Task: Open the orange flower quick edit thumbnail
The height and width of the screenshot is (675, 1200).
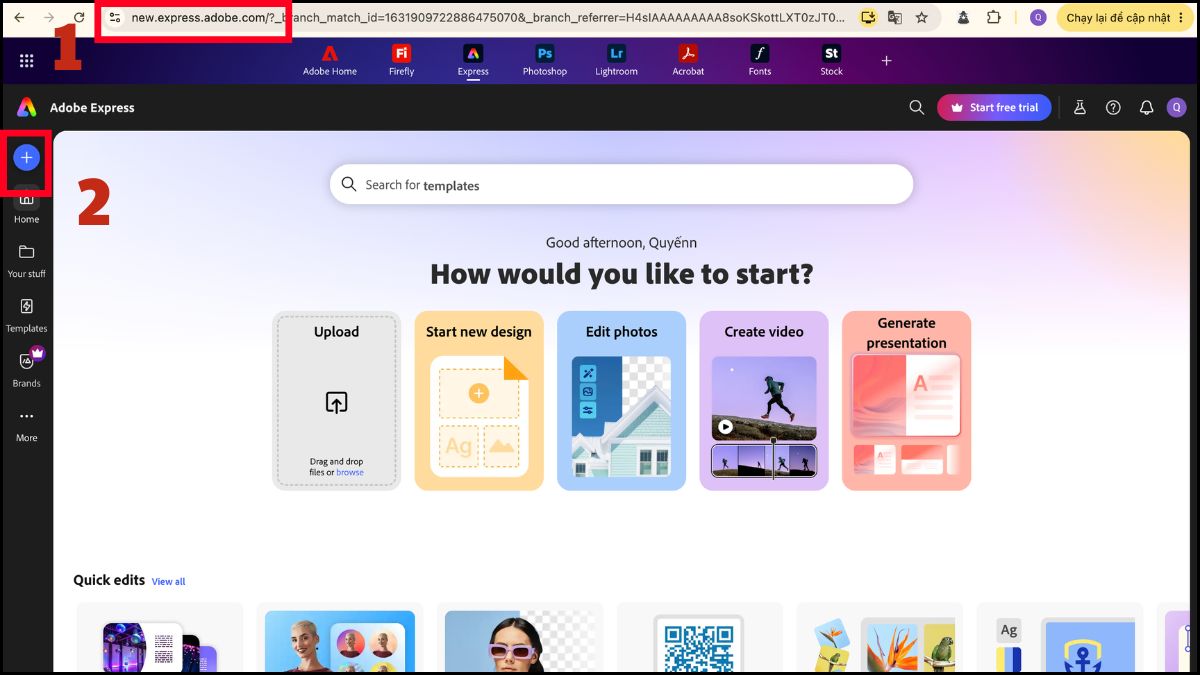Action: [880, 638]
